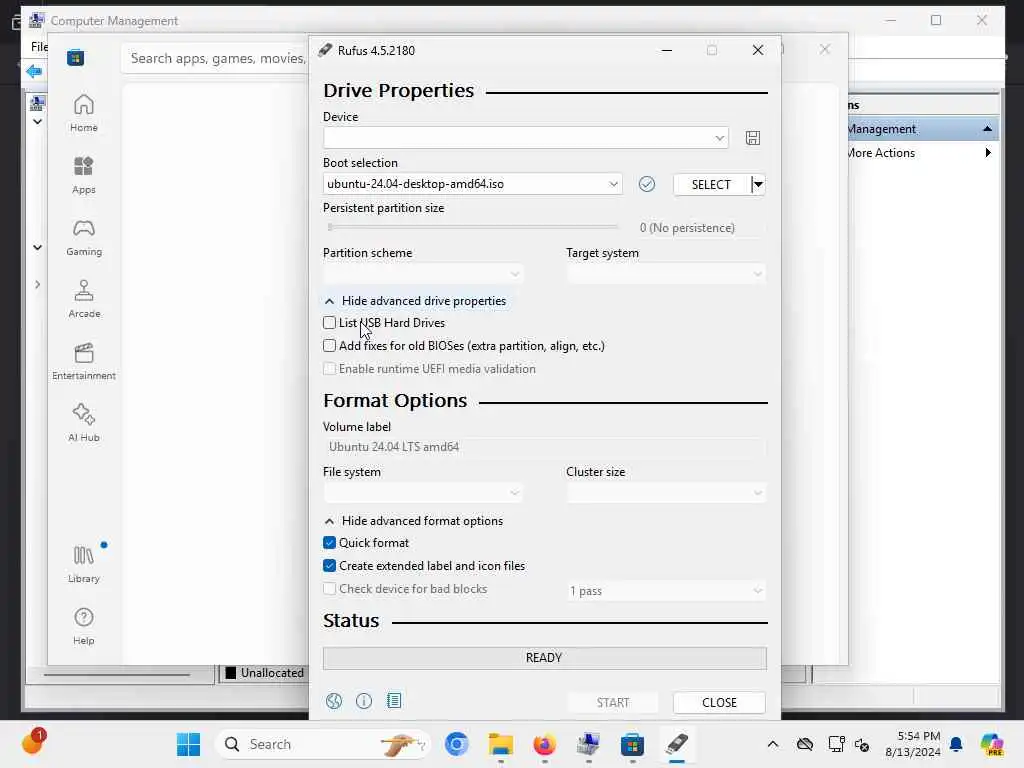
Task: Enable Add fixes for old BIOSes checkbox
Action: (329, 345)
